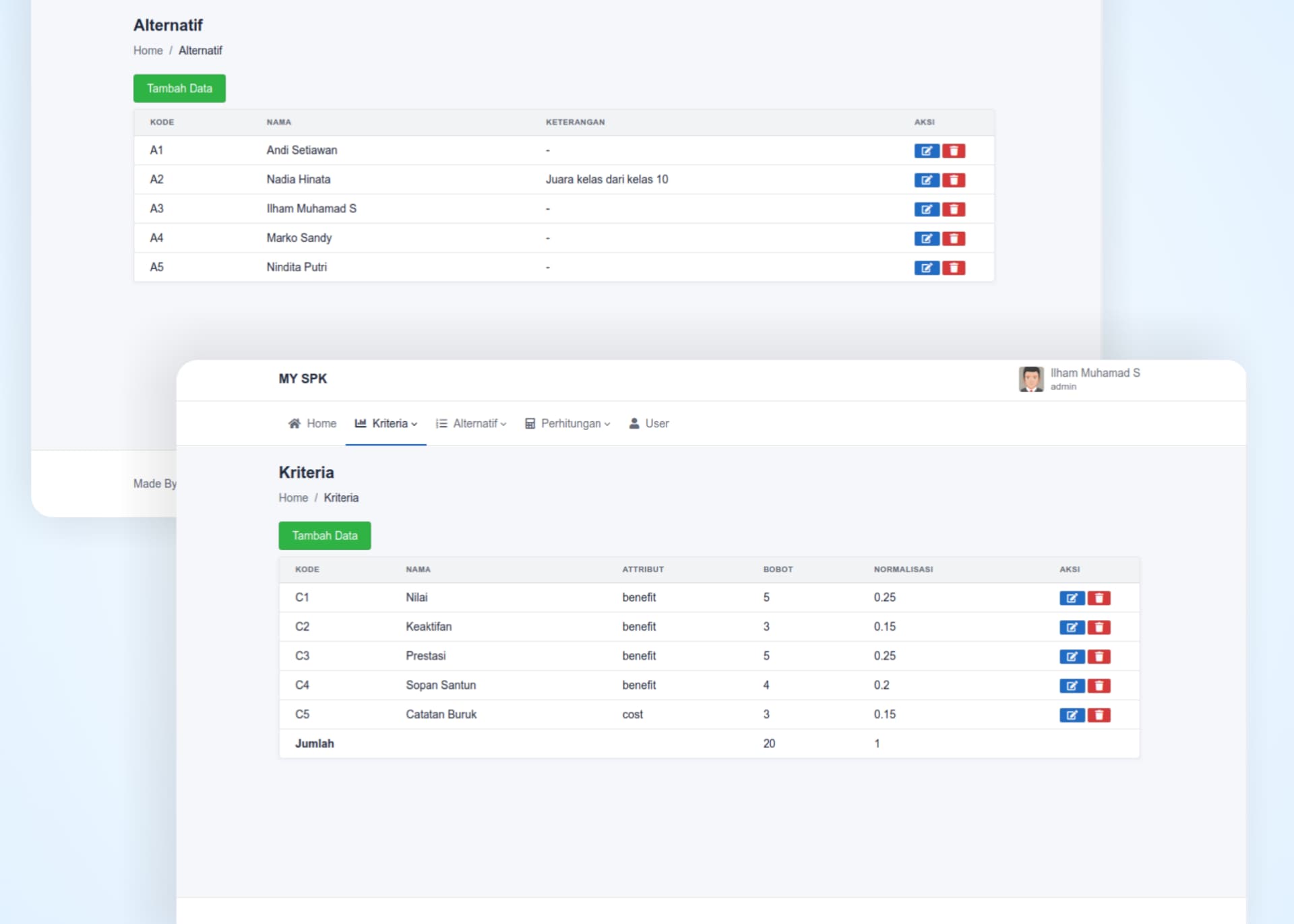
Task: Delete the Nindita Putri alternative
Action: (953, 268)
